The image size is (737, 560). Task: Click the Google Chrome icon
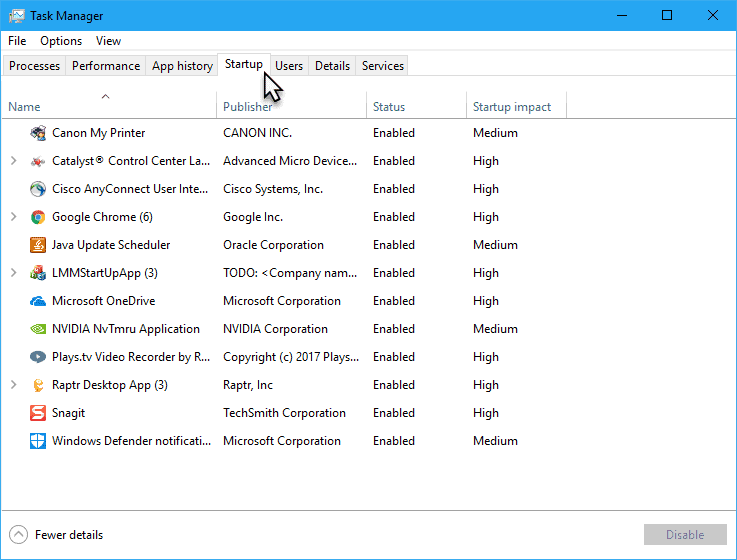coord(38,217)
